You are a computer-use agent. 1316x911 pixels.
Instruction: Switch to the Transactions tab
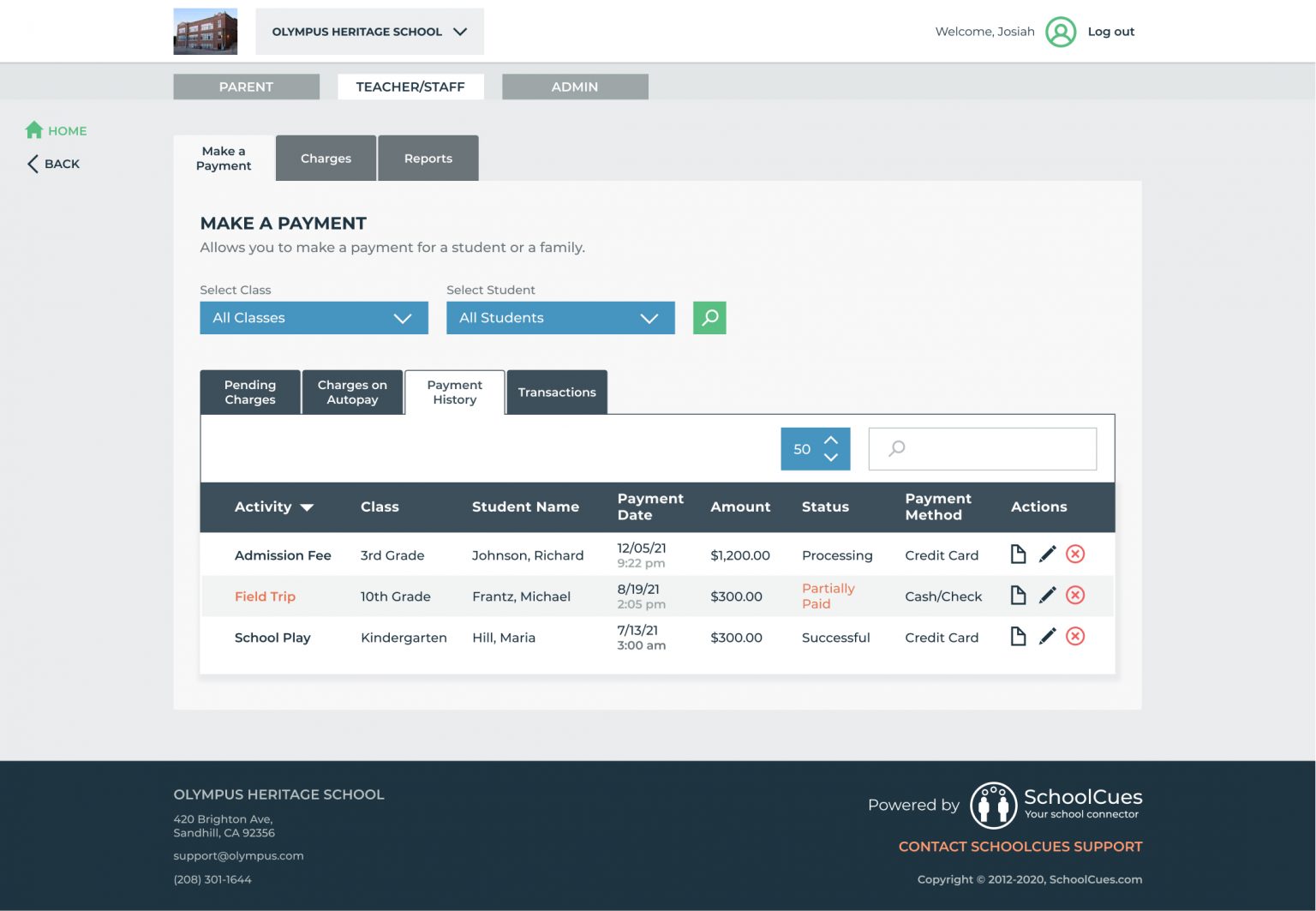(557, 393)
